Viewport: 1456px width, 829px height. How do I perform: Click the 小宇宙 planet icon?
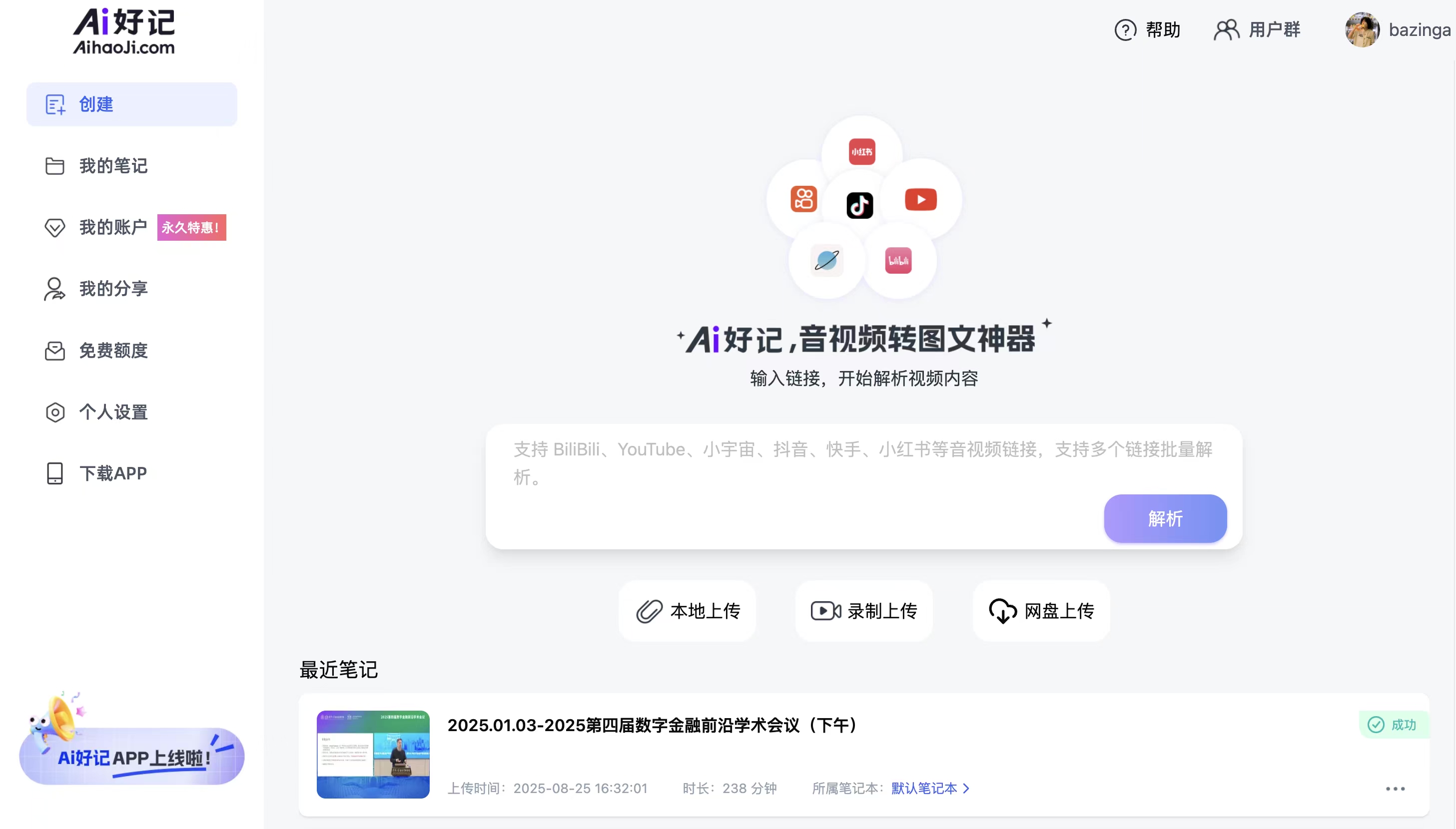(x=826, y=261)
